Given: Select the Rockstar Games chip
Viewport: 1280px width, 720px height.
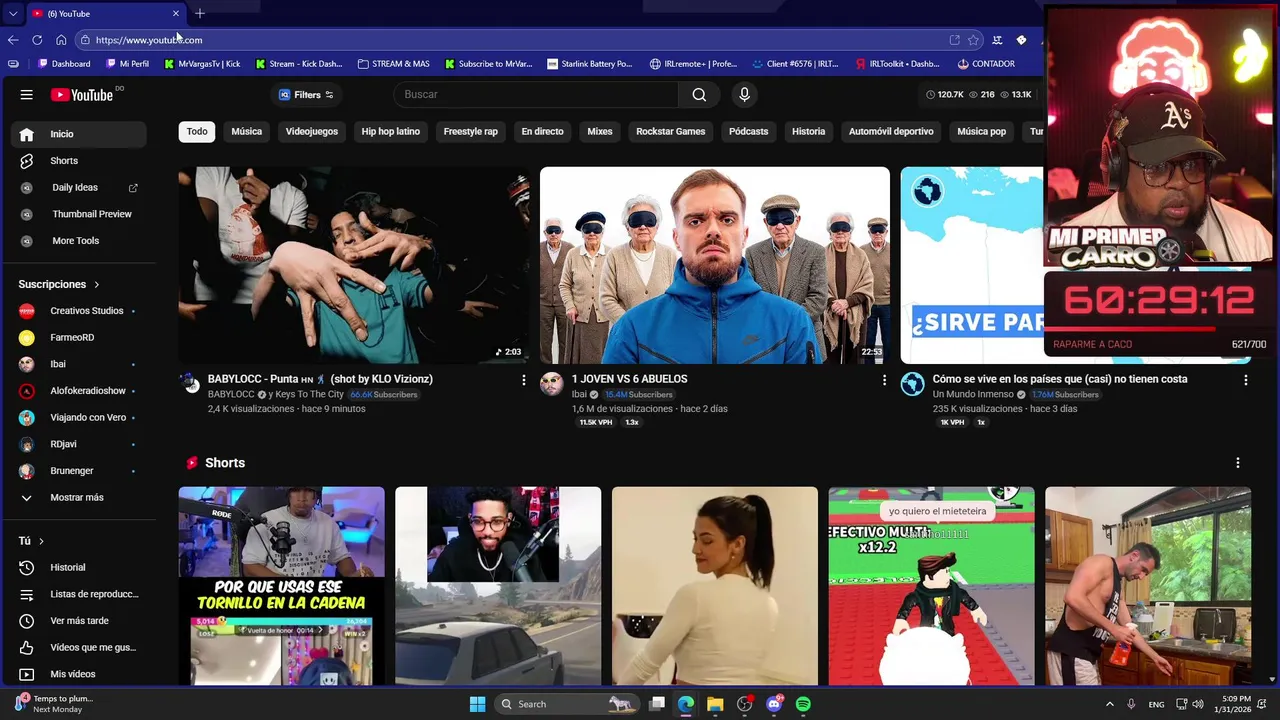Looking at the screenshot, I should 671,131.
